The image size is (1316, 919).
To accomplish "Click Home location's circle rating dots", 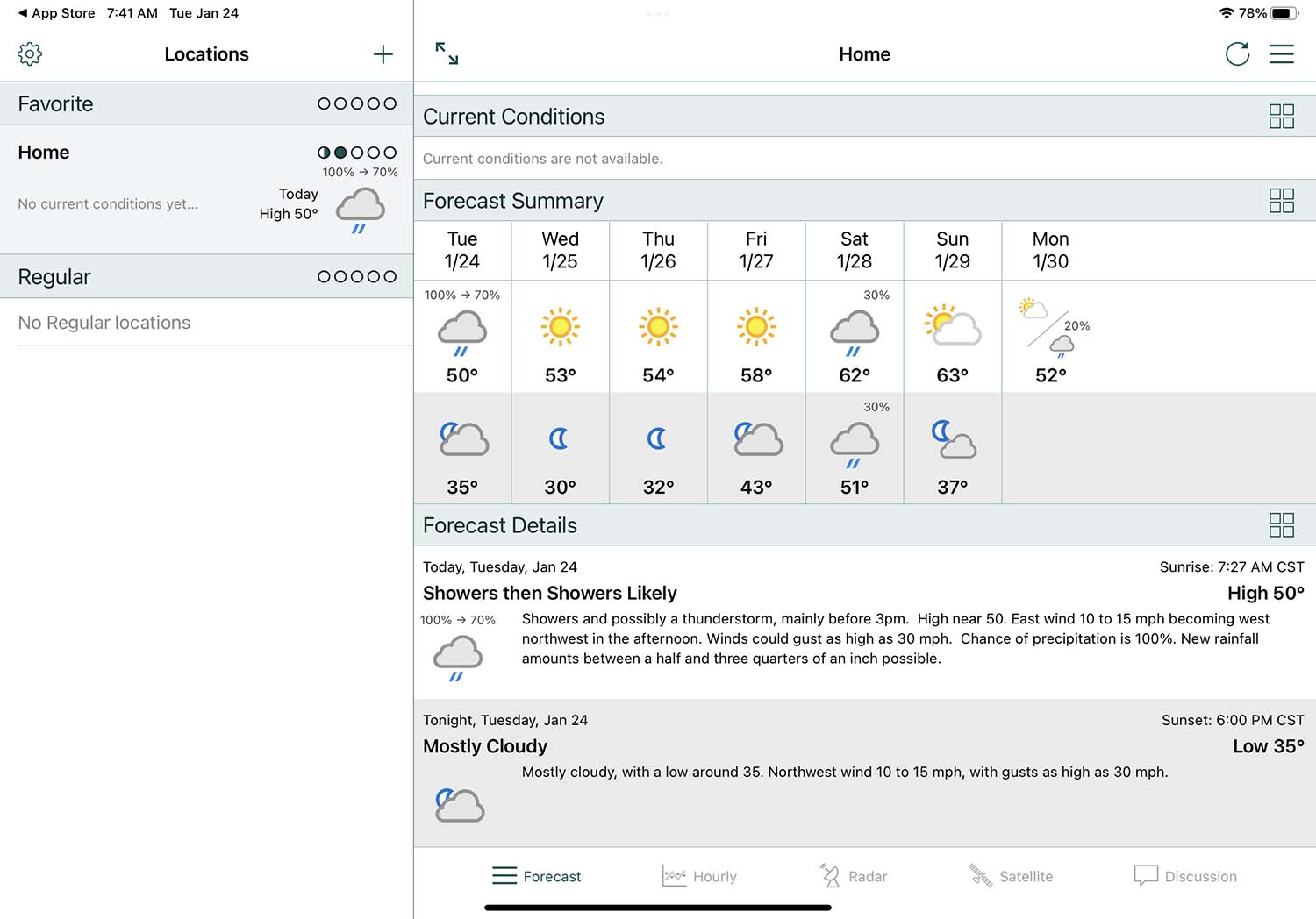I will [356, 153].
